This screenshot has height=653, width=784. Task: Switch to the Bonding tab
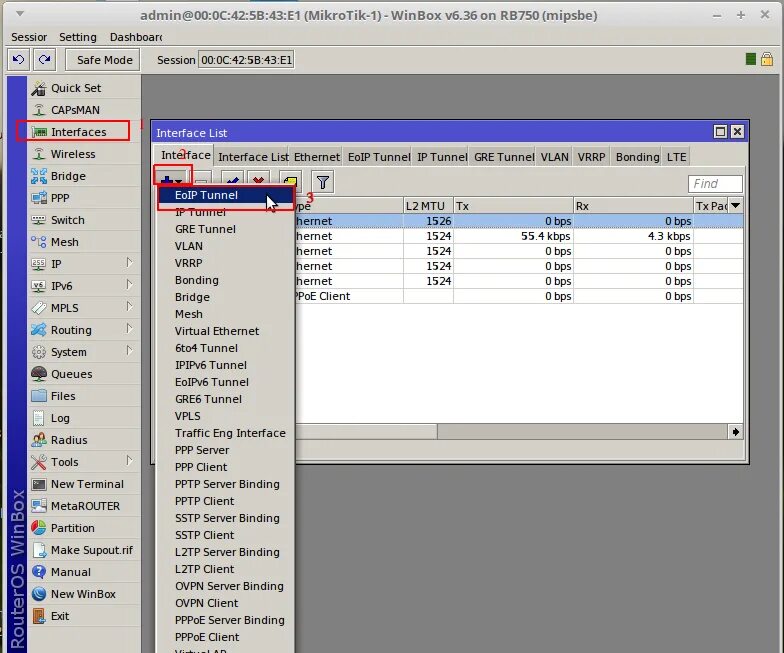[x=637, y=157]
